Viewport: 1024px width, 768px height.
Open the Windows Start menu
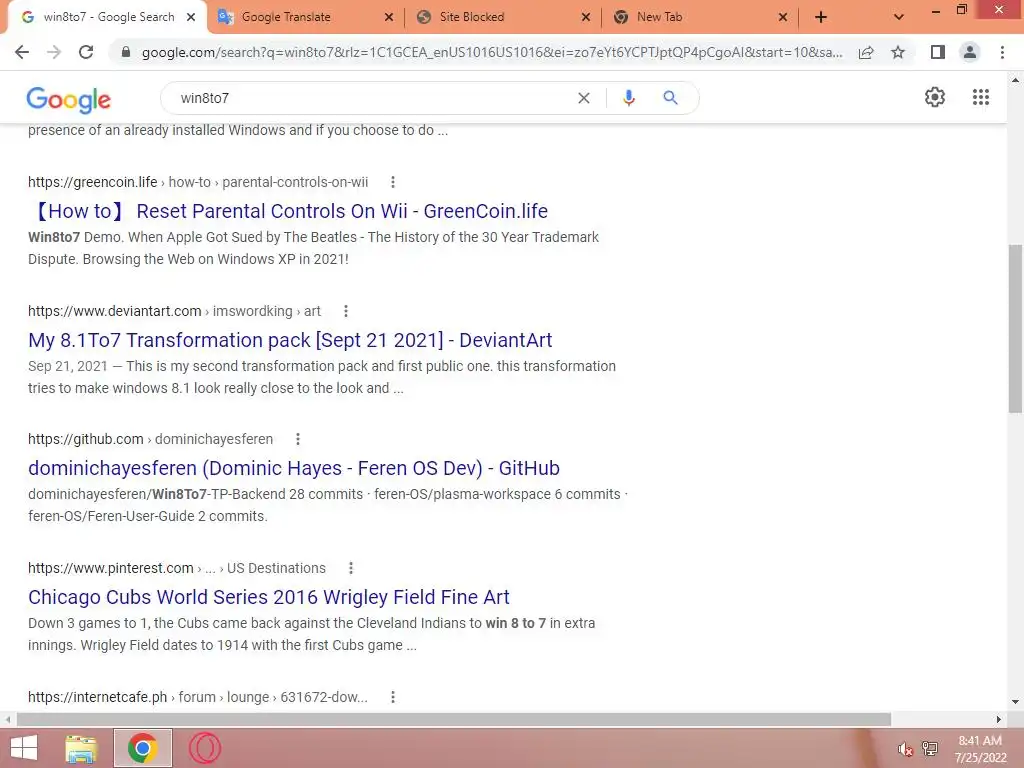[x=24, y=748]
